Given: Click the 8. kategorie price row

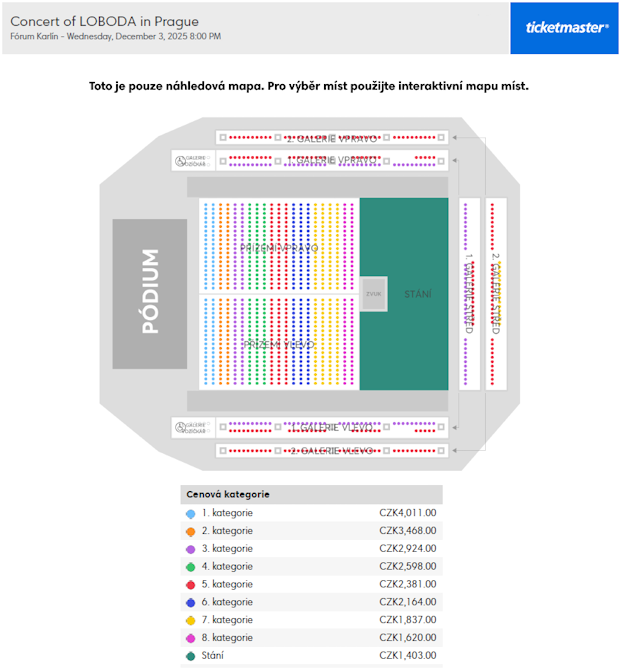Looking at the screenshot, I should [311, 638].
